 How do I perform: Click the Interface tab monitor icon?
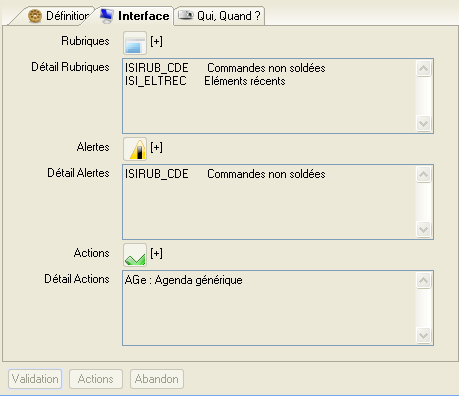pyautogui.click(x=107, y=16)
